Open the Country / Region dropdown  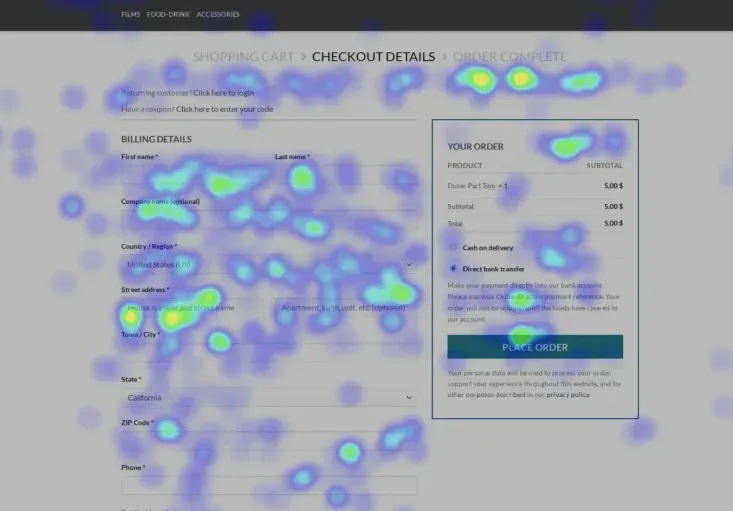point(269,265)
